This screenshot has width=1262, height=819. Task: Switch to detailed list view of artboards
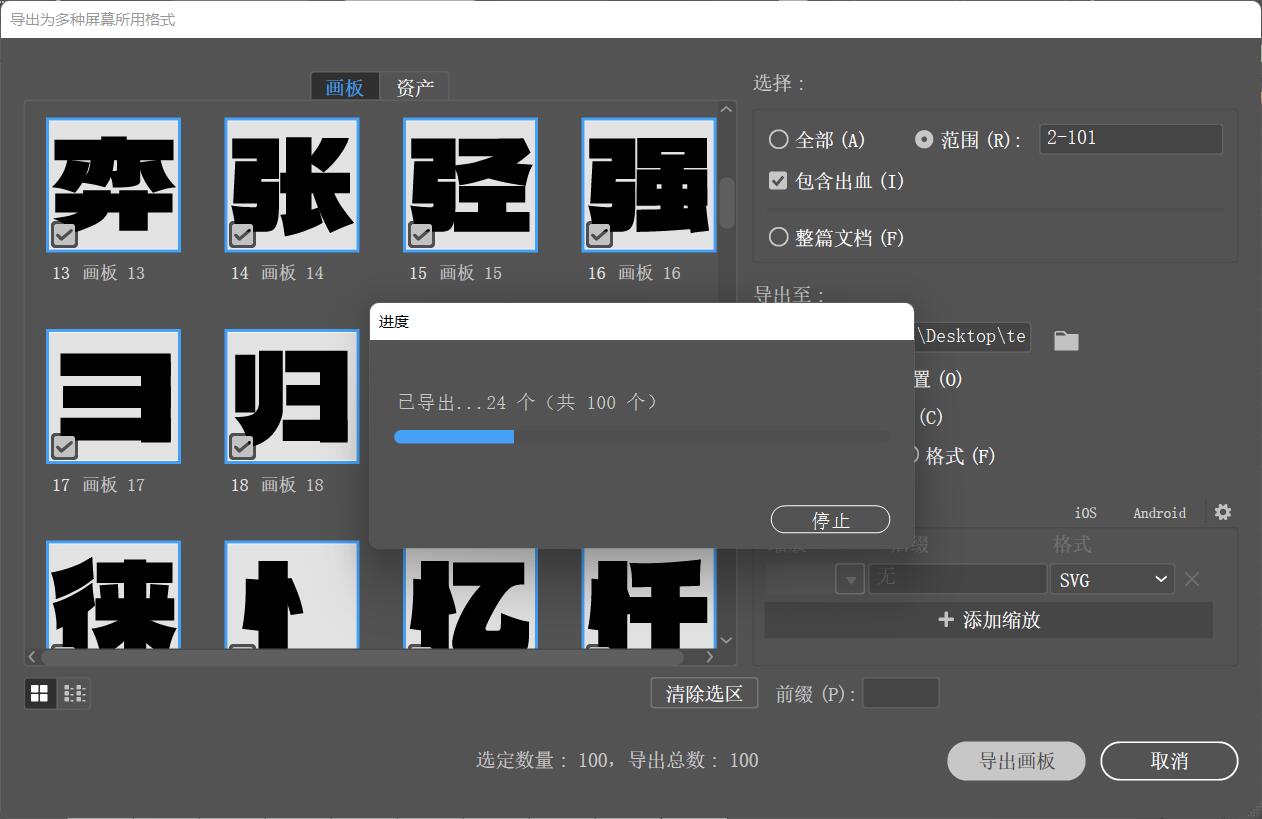point(75,693)
